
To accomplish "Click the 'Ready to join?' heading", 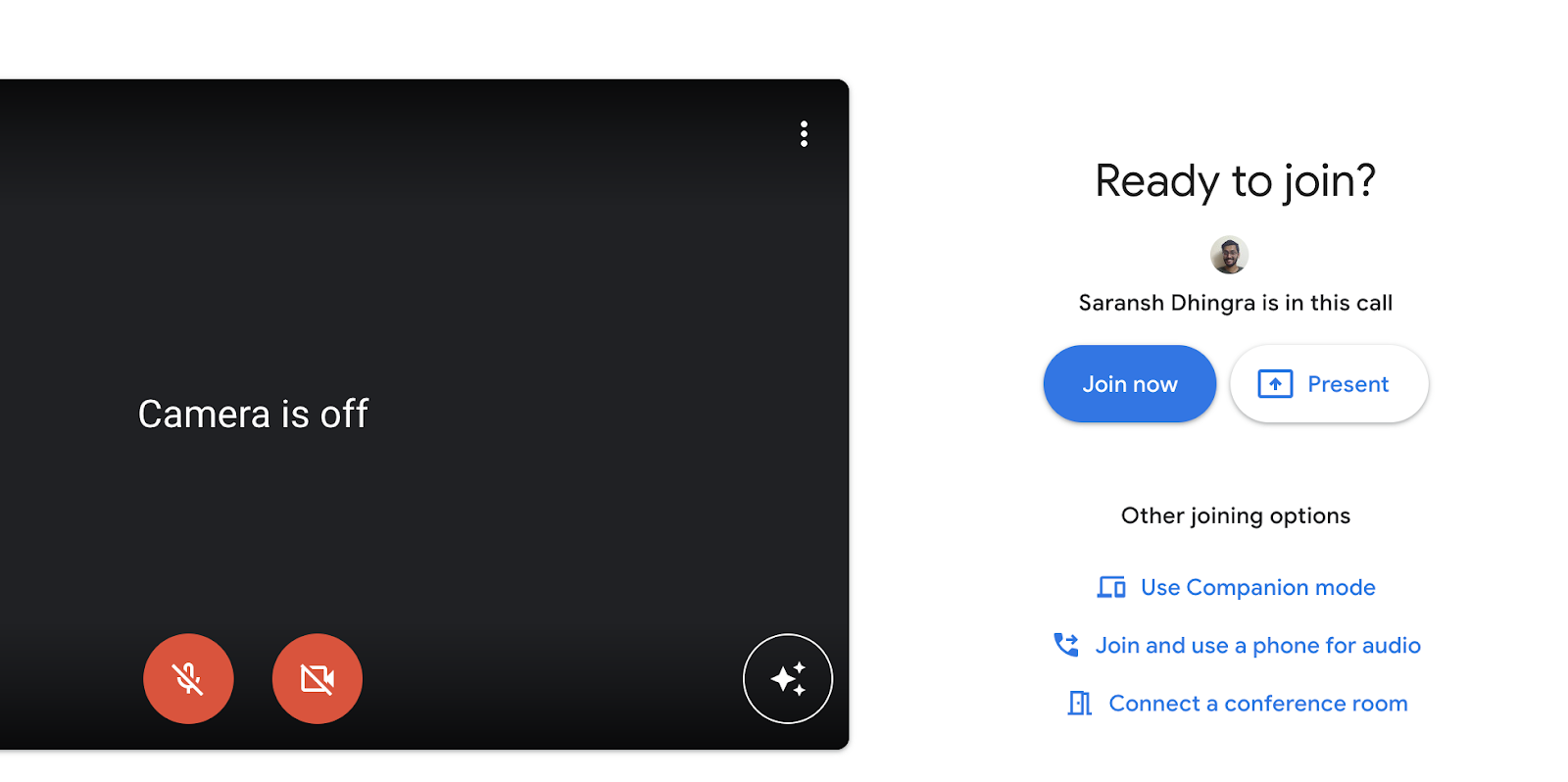I will point(1235,181).
